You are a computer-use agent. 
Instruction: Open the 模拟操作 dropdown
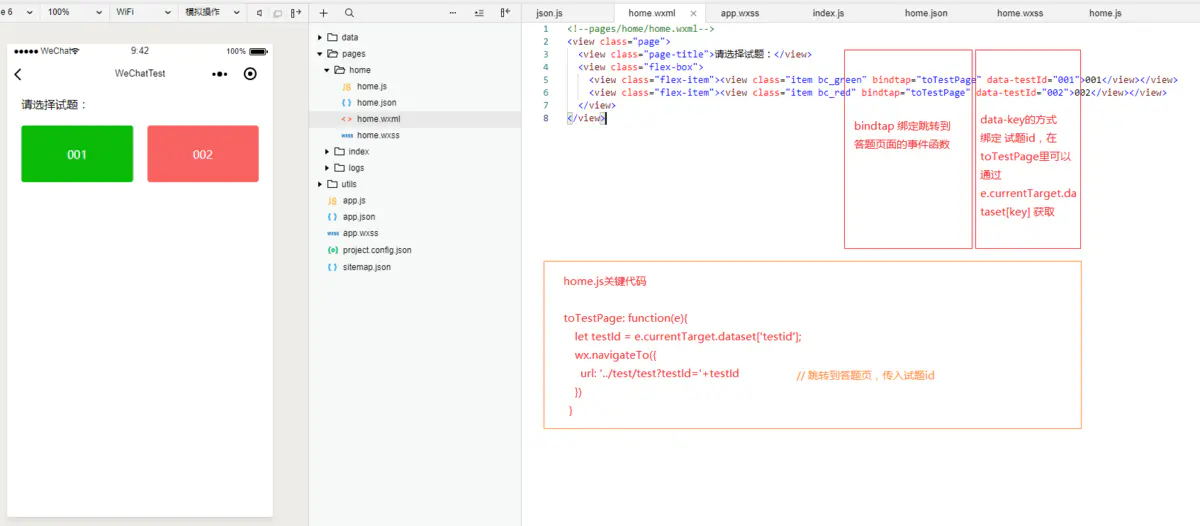pyautogui.click(x=212, y=13)
